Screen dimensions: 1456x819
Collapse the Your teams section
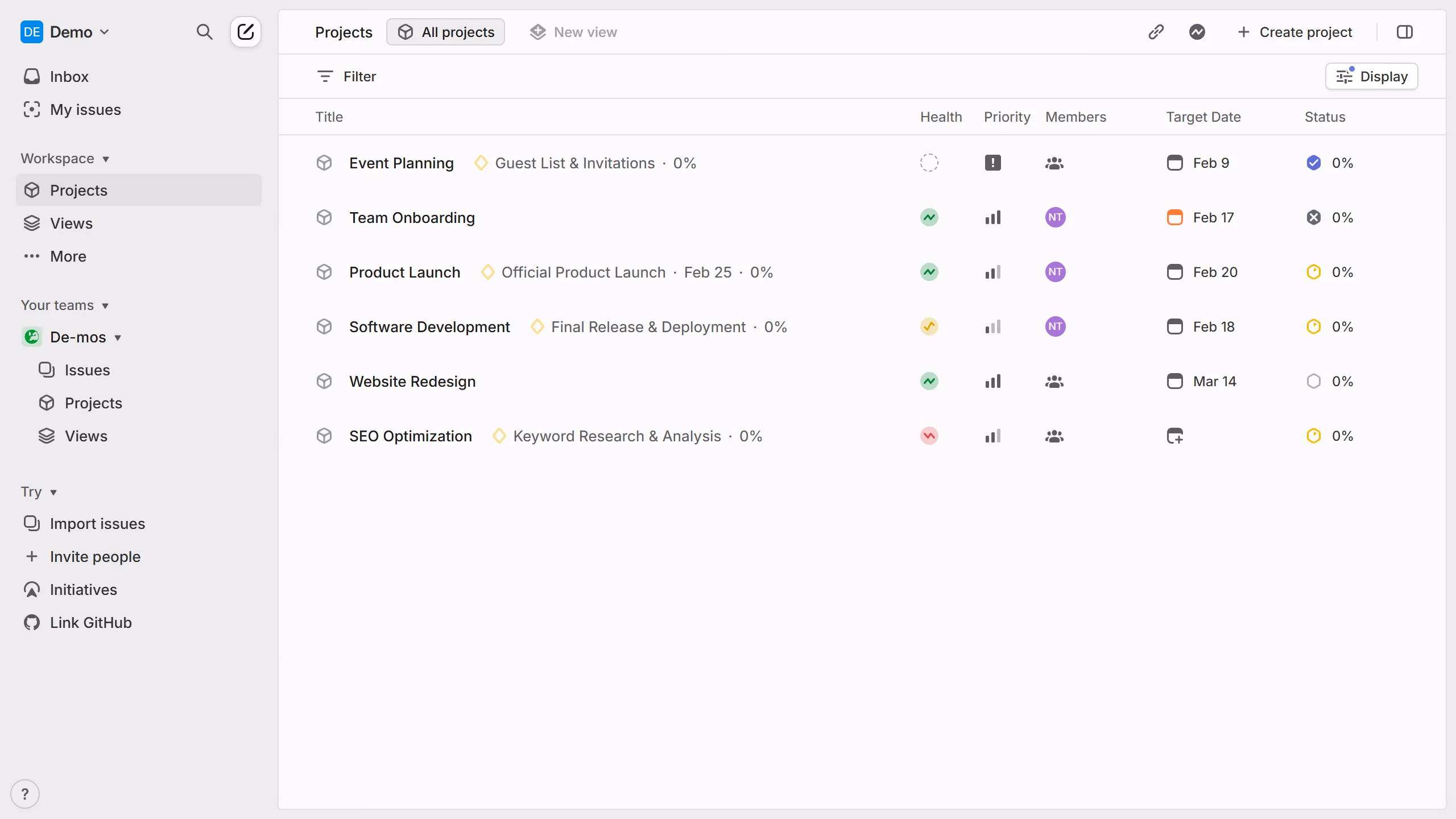click(x=65, y=305)
